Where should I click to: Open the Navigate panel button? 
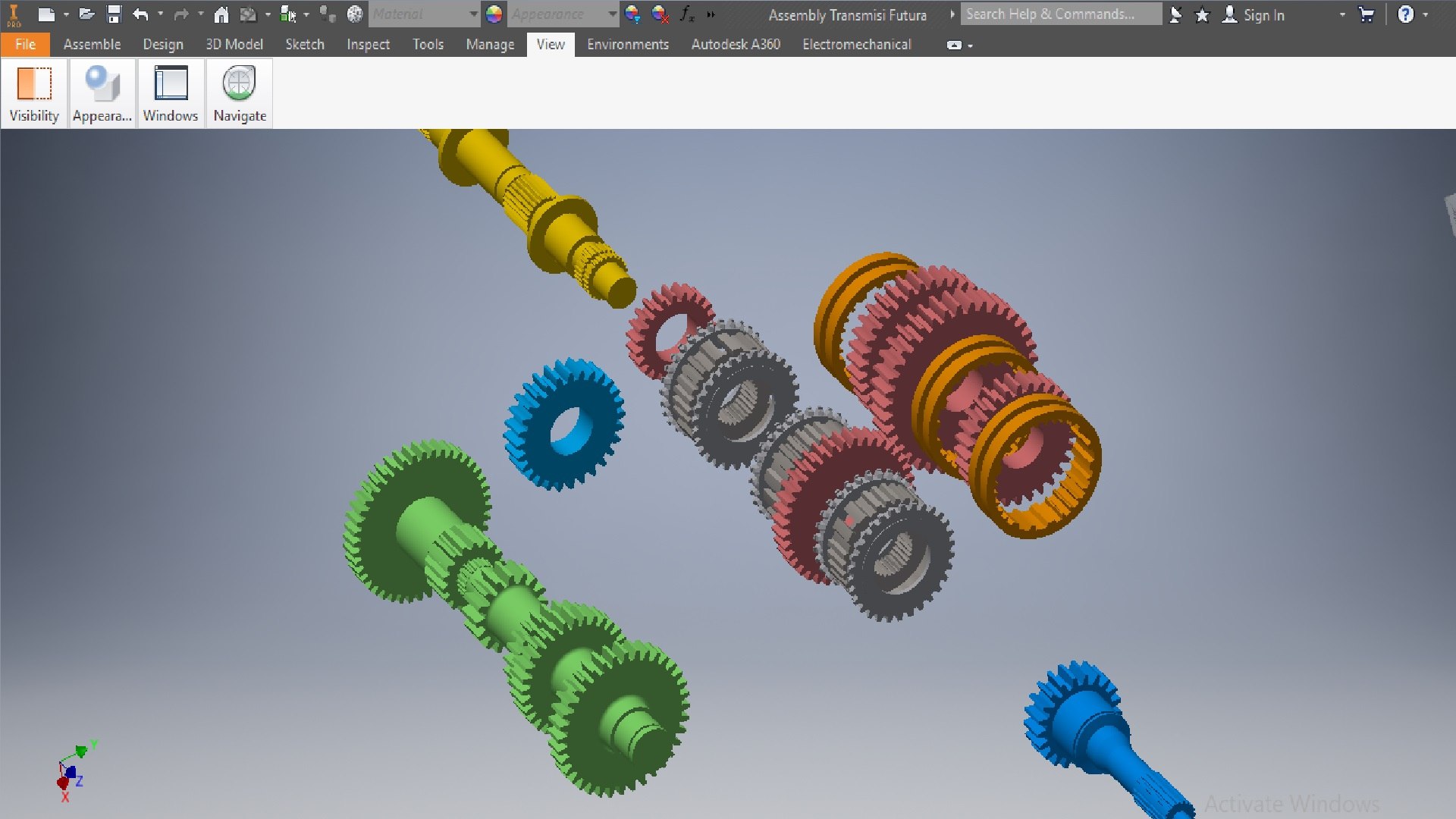pos(240,93)
